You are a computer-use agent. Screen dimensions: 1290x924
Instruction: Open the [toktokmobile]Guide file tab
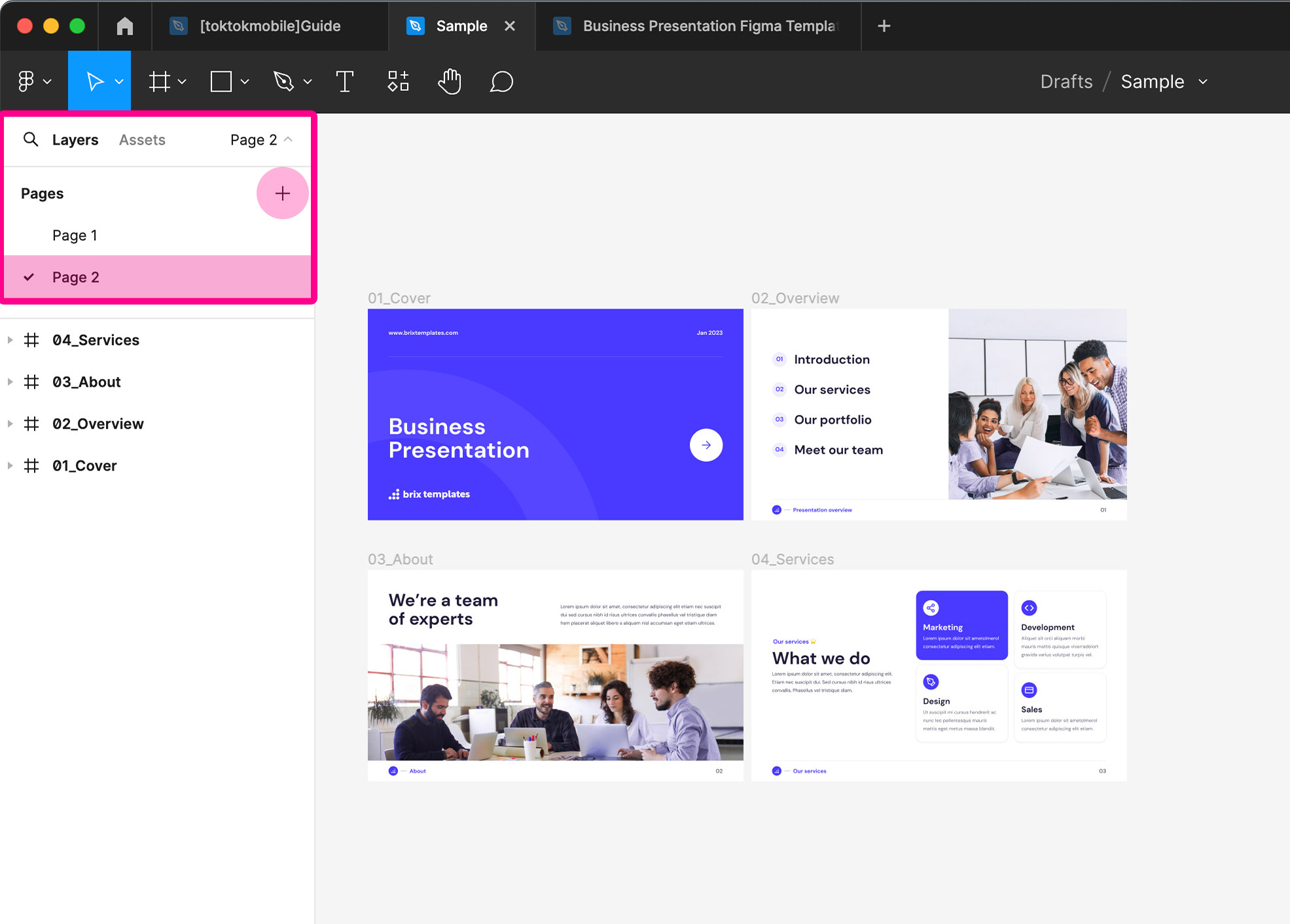270,26
